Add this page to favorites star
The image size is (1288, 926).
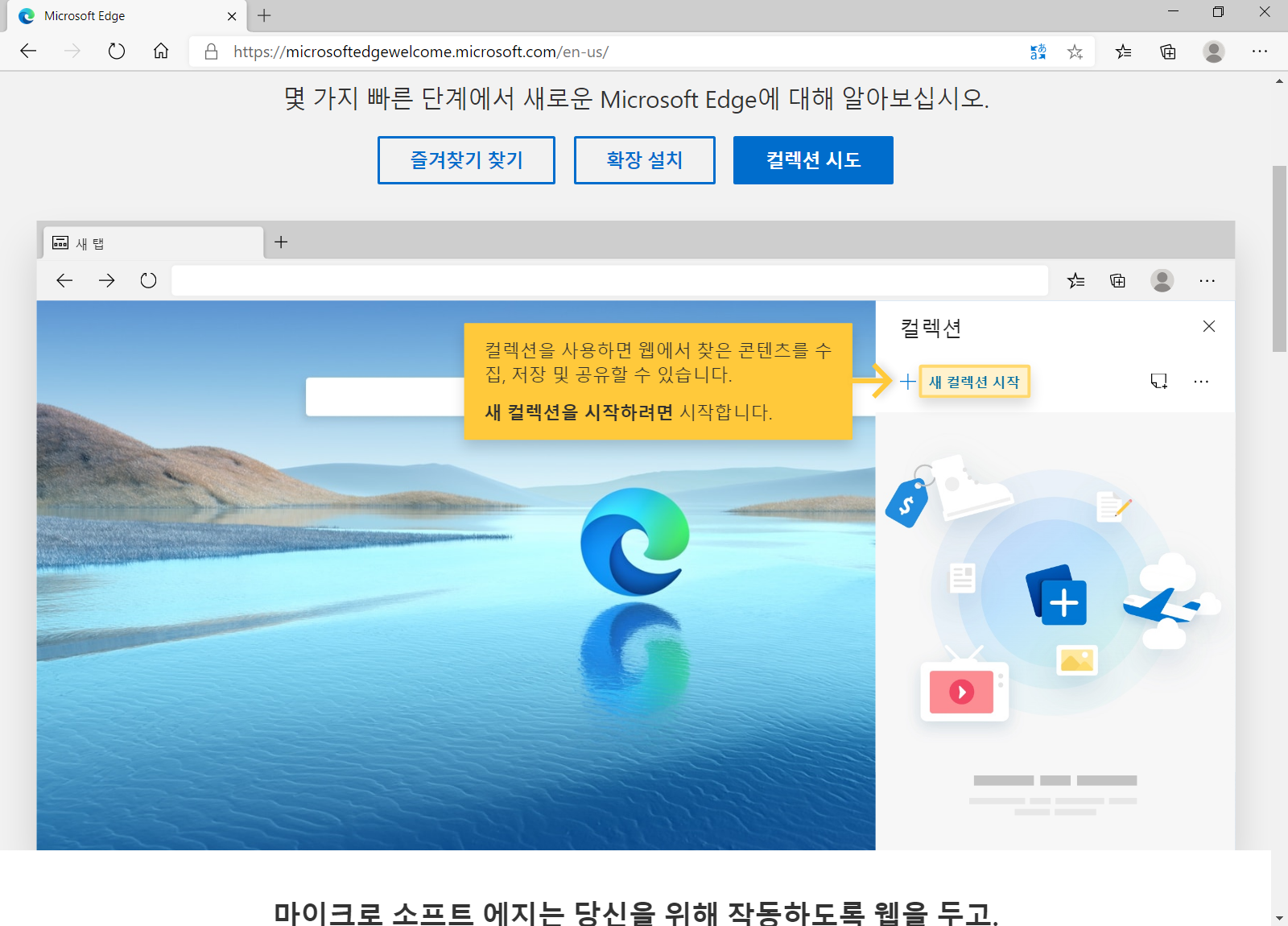(x=1075, y=52)
